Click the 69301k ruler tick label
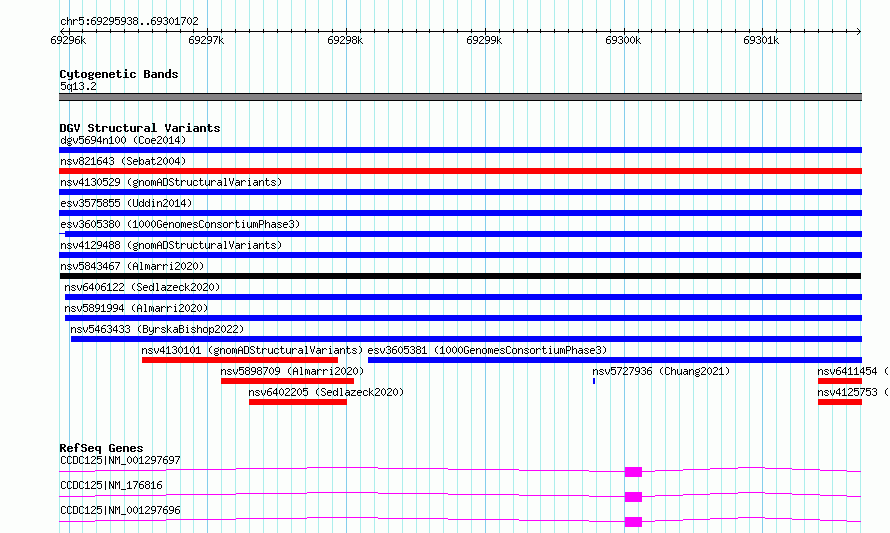 [761, 40]
